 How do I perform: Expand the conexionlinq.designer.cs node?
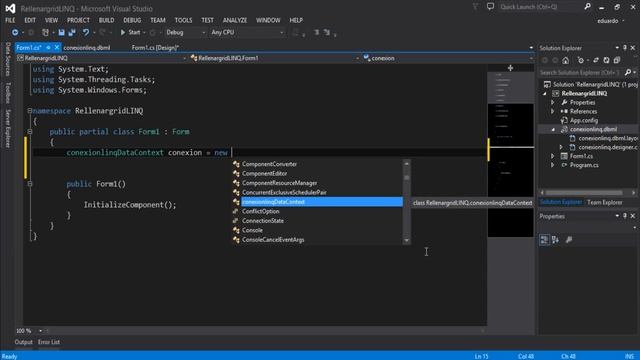tap(561, 147)
